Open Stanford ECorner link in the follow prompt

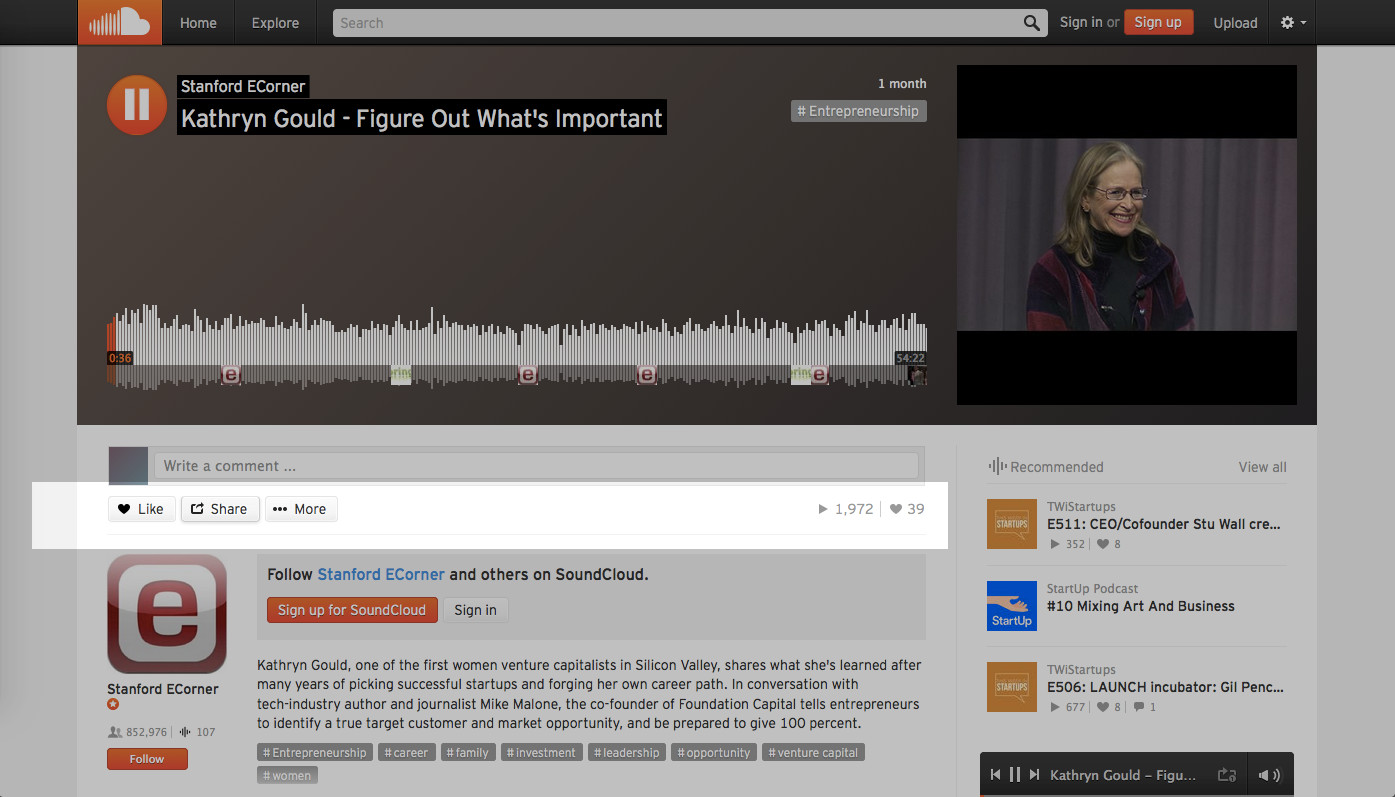tap(381, 575)
